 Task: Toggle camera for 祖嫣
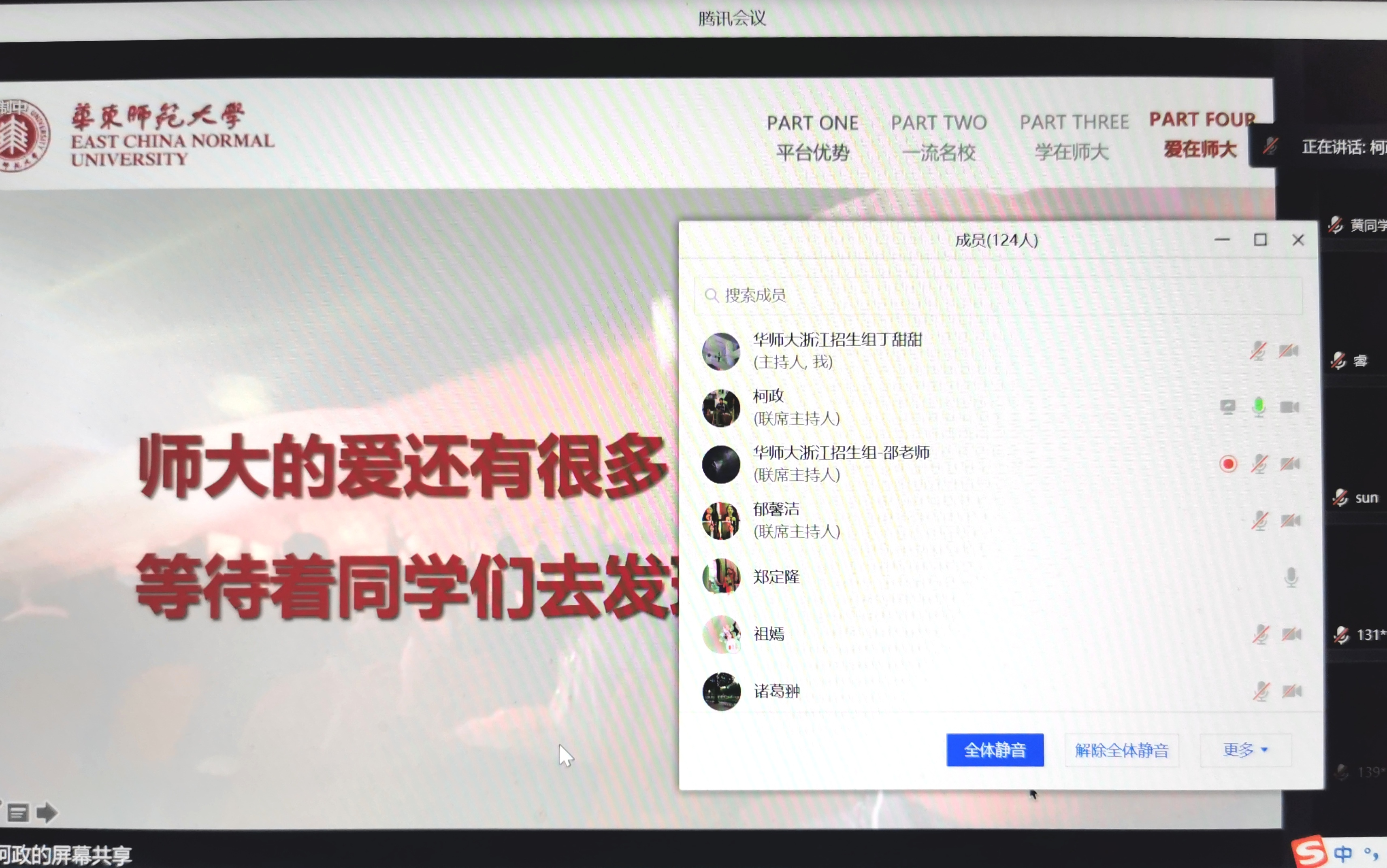pos(1292,634)
